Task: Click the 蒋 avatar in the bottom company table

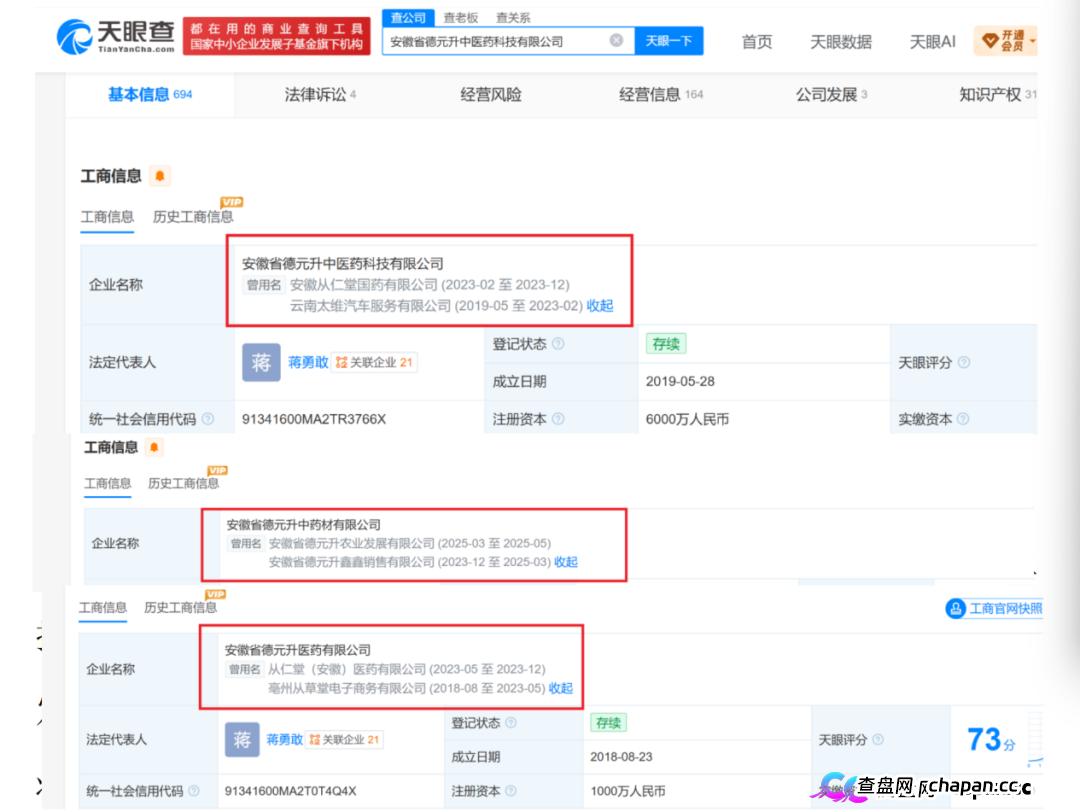Action: tap(242, 740)
